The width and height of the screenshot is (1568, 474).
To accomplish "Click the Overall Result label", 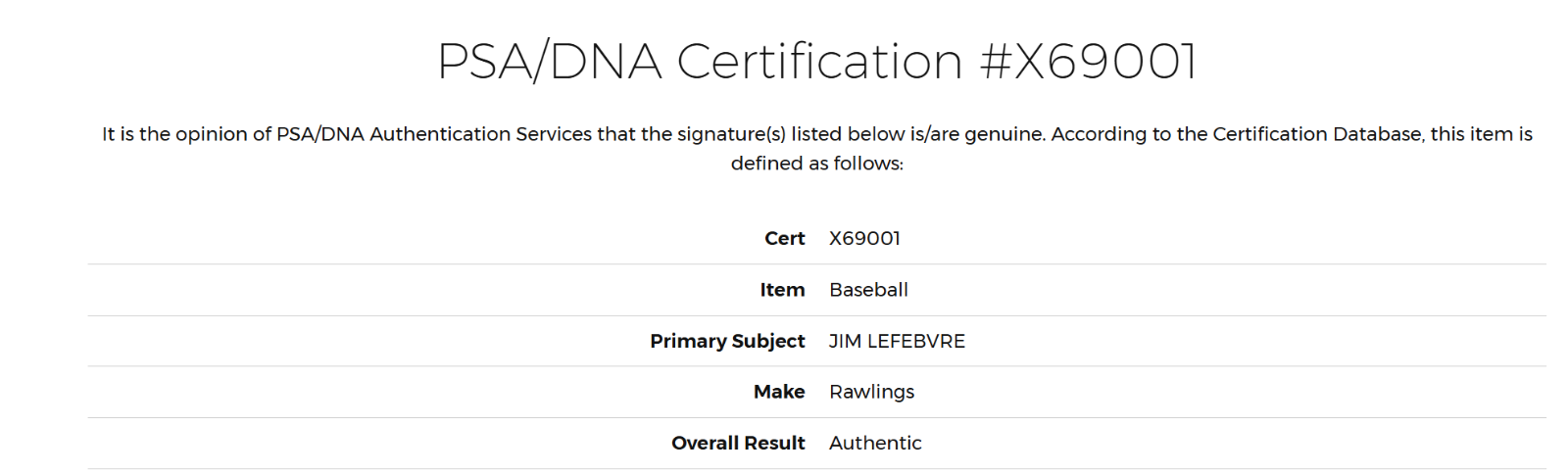I will point(738,443).
